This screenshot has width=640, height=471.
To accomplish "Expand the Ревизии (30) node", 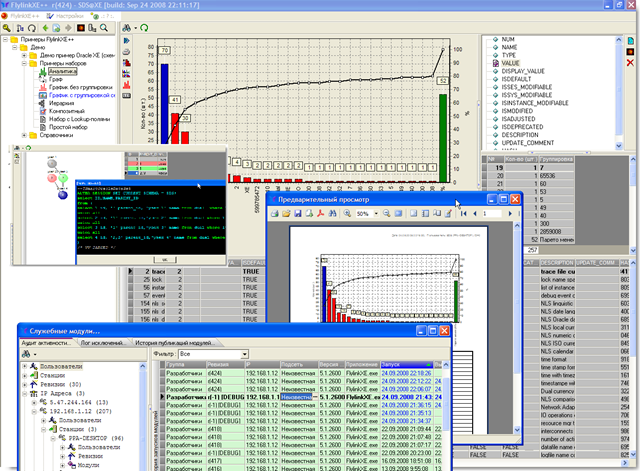I will tap(24, 384).
